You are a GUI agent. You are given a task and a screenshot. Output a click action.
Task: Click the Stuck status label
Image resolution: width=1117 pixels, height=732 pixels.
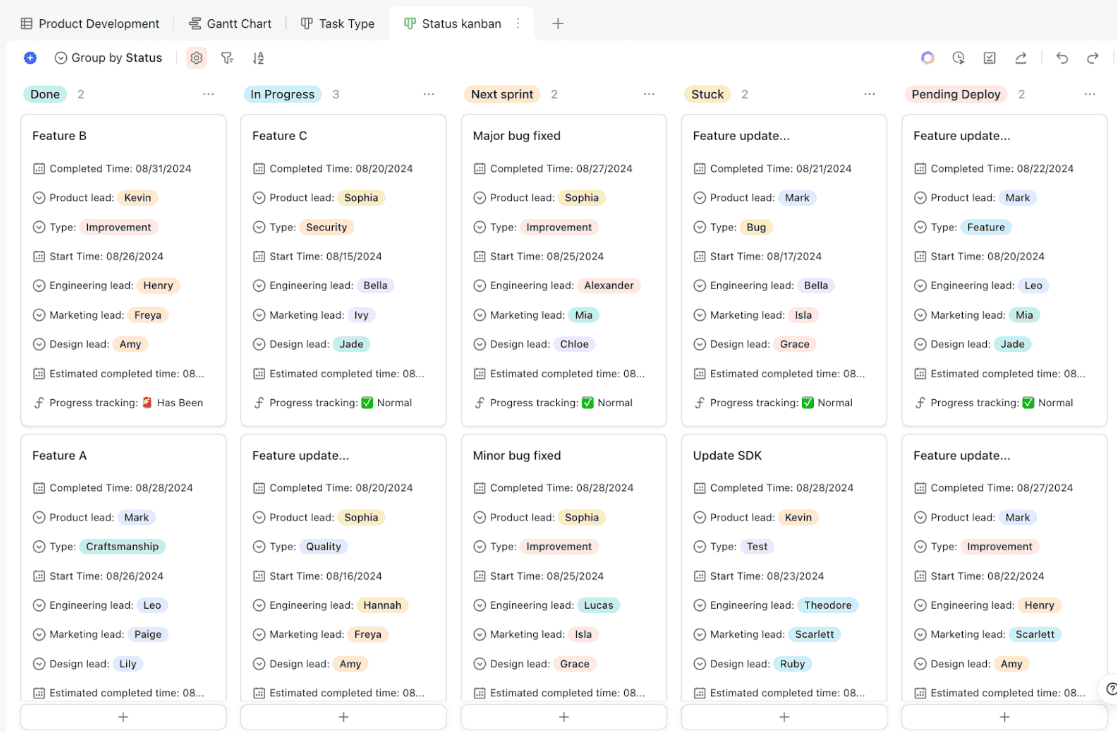(707, 94)
